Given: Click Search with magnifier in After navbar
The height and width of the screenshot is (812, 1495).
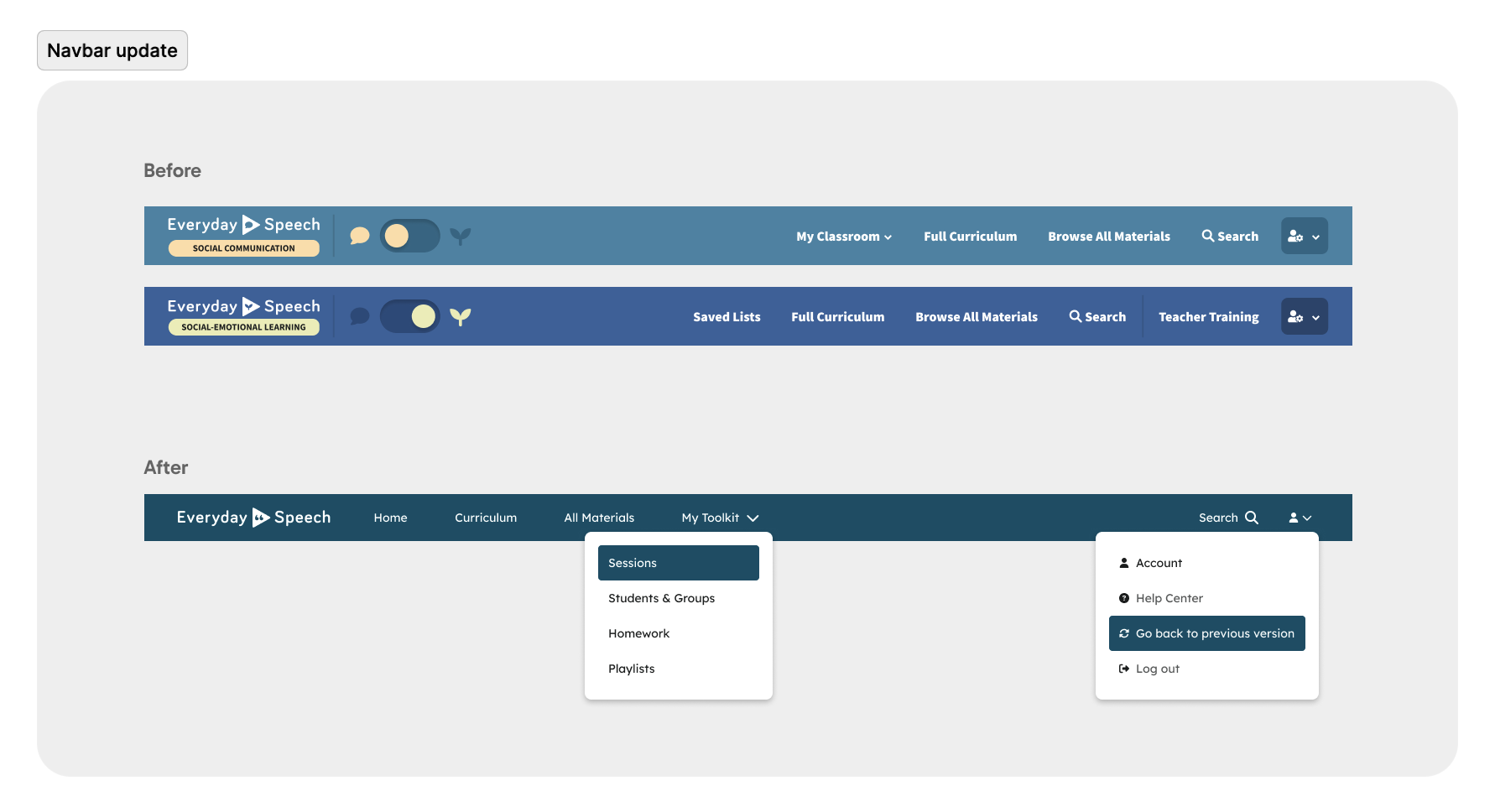Looking at the screenshot, I should (1229, 518).
